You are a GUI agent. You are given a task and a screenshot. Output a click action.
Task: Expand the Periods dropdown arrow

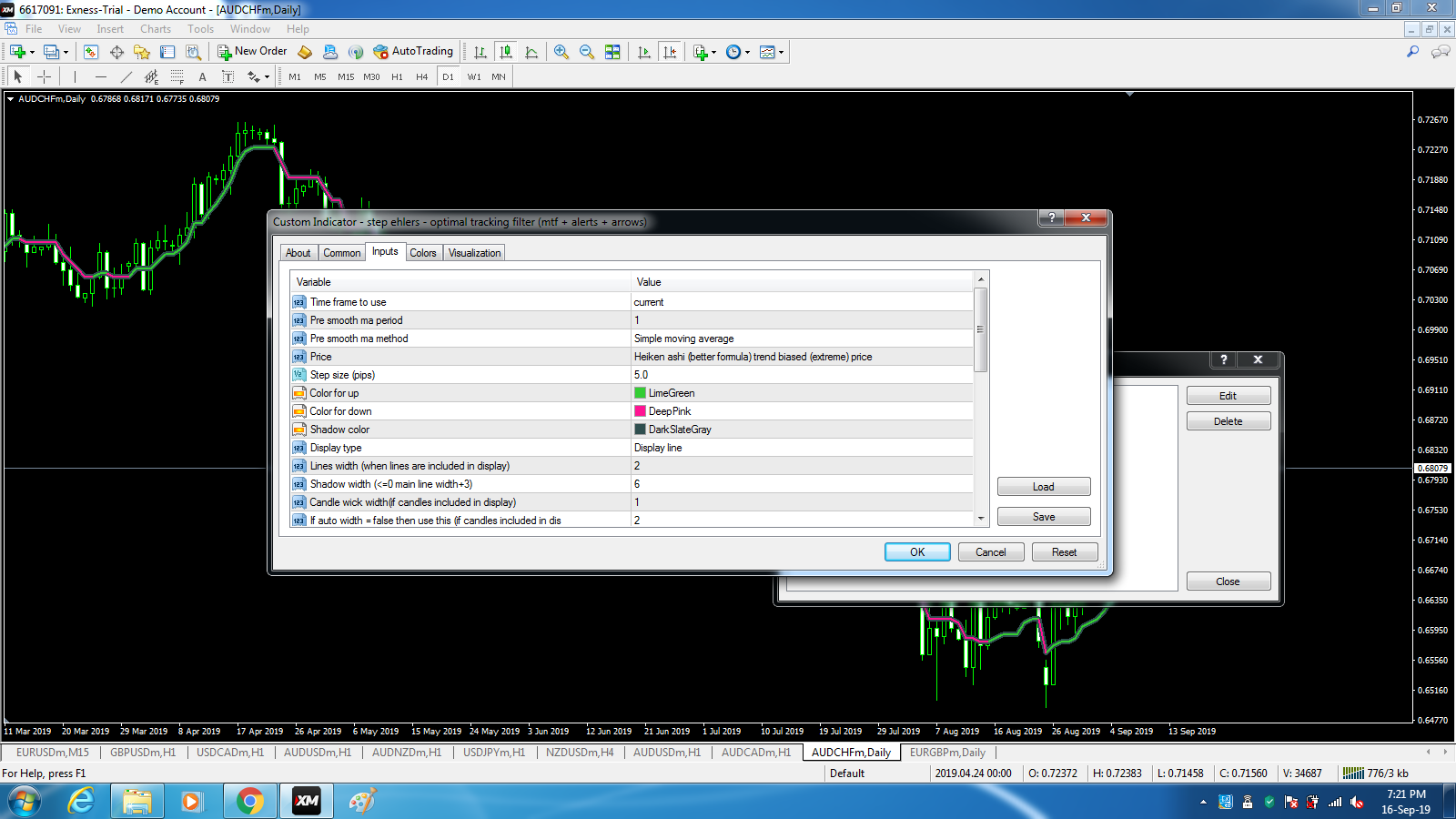747,52
